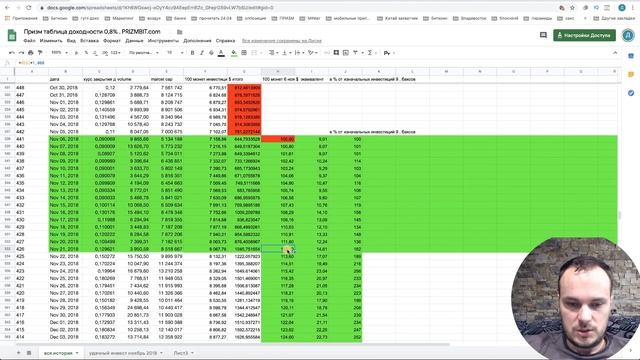Activate the paint format tool
Viewport: 640px width, 360px height.
pyautogui.click(x=40, y=53)
